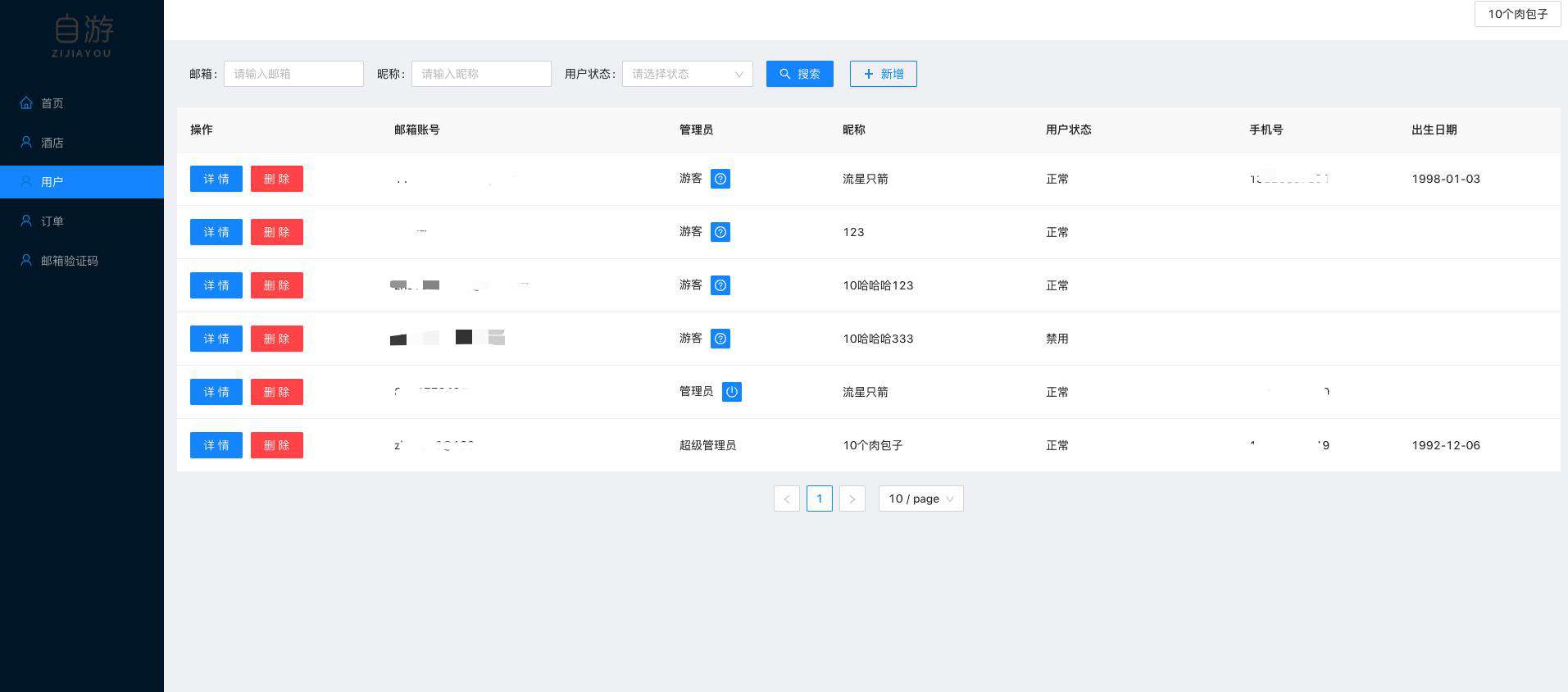Click the 1992-12-06 birth date cell

point(1446,445)
